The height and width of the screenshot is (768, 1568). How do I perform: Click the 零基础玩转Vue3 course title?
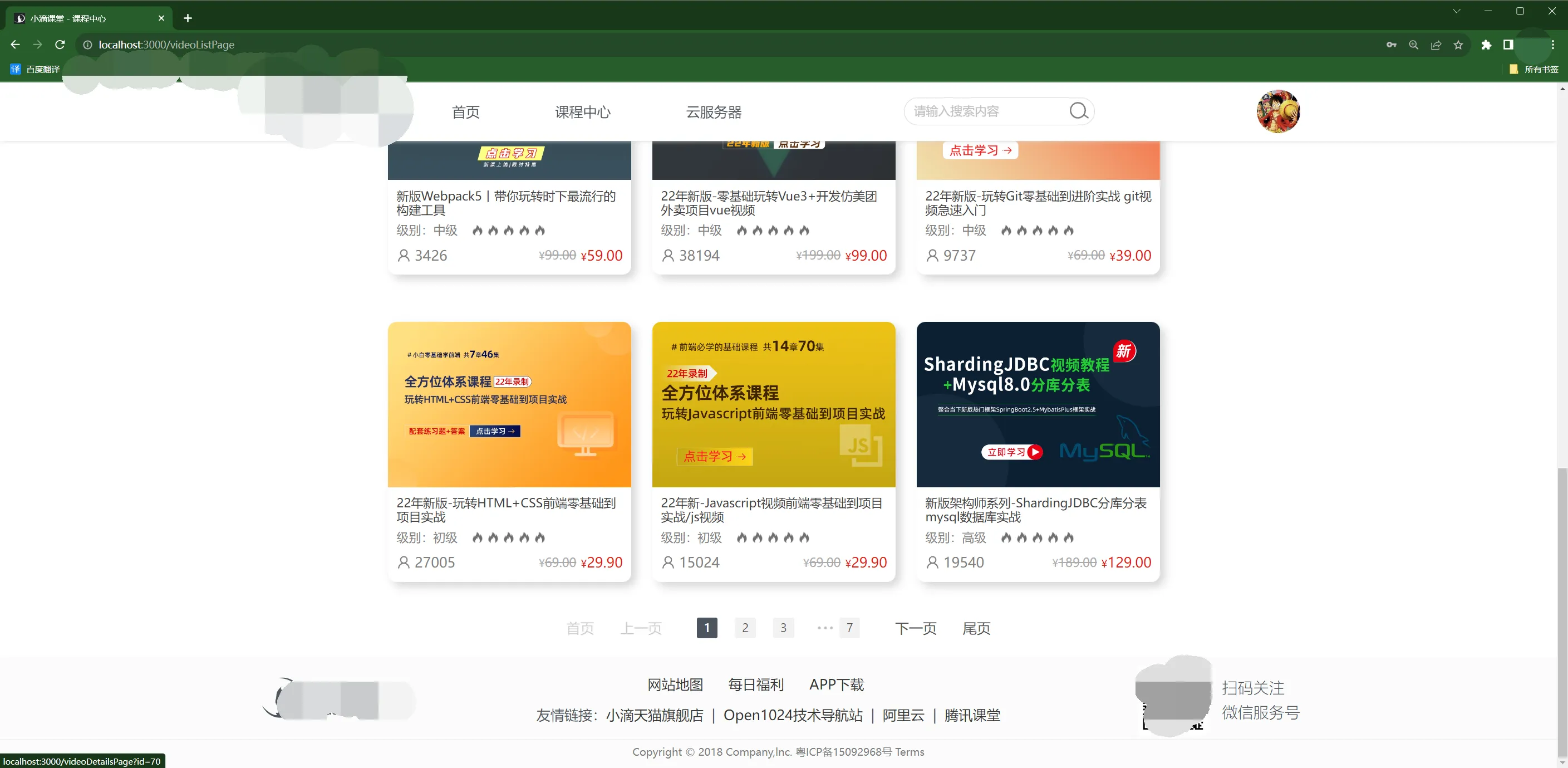(769, 203)
